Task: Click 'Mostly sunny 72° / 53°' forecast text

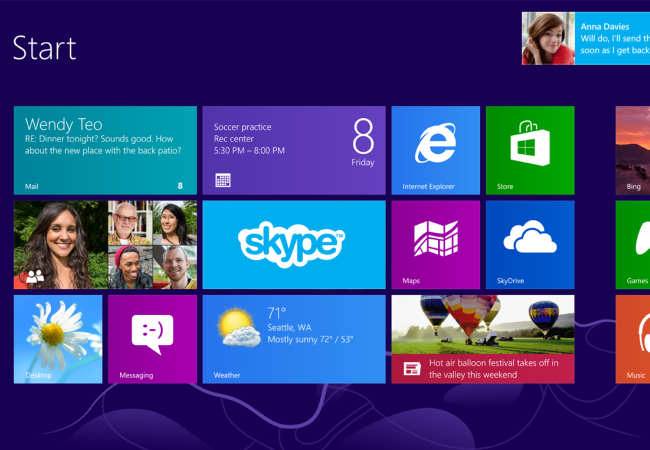Action: click(310, 339)
